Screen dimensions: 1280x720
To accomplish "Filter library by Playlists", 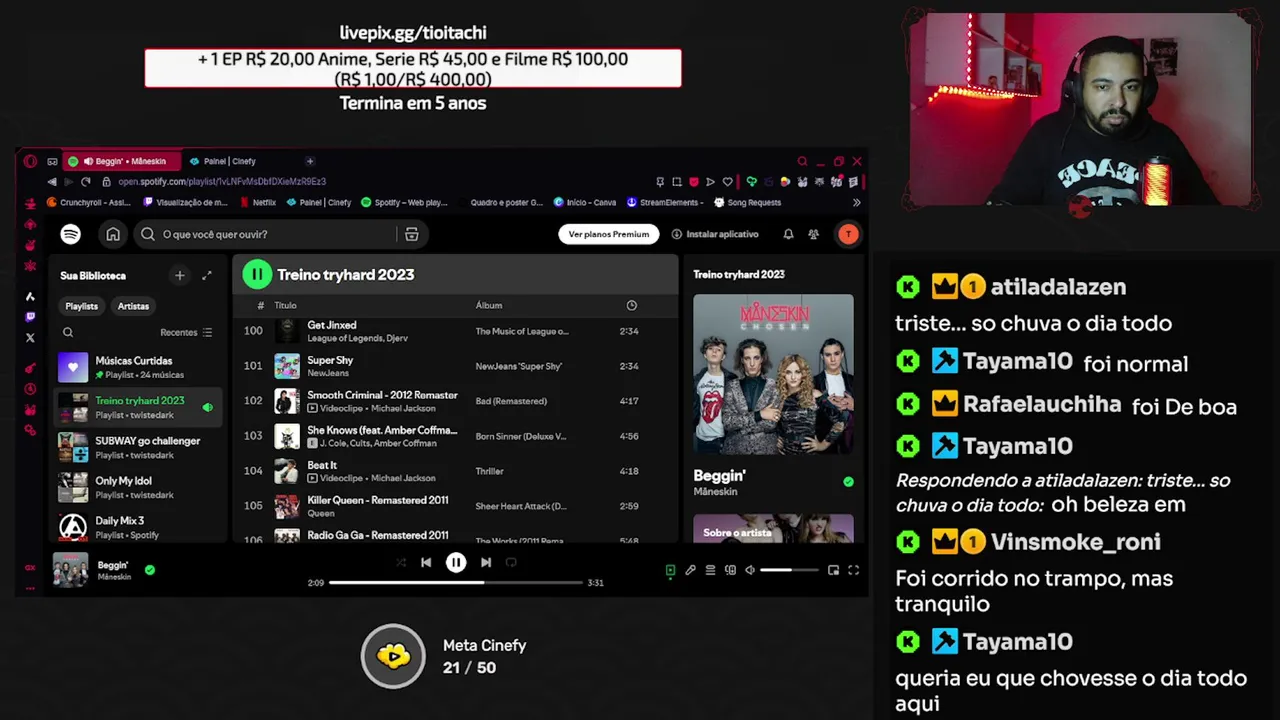I will [82, 306].
